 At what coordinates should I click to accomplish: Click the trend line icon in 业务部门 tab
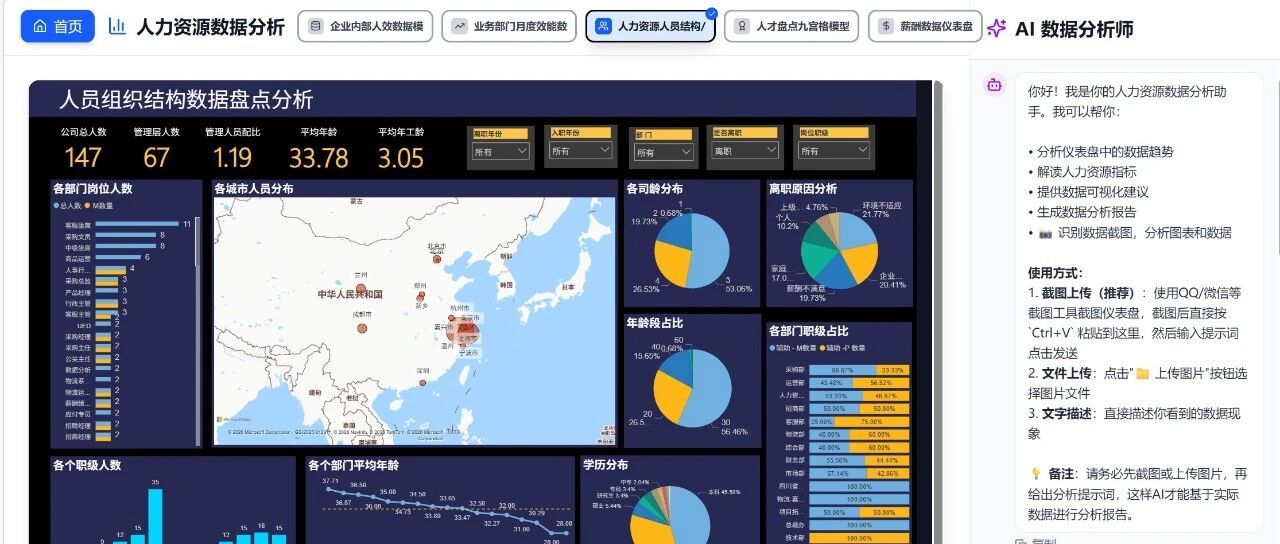tap(460, 27)
